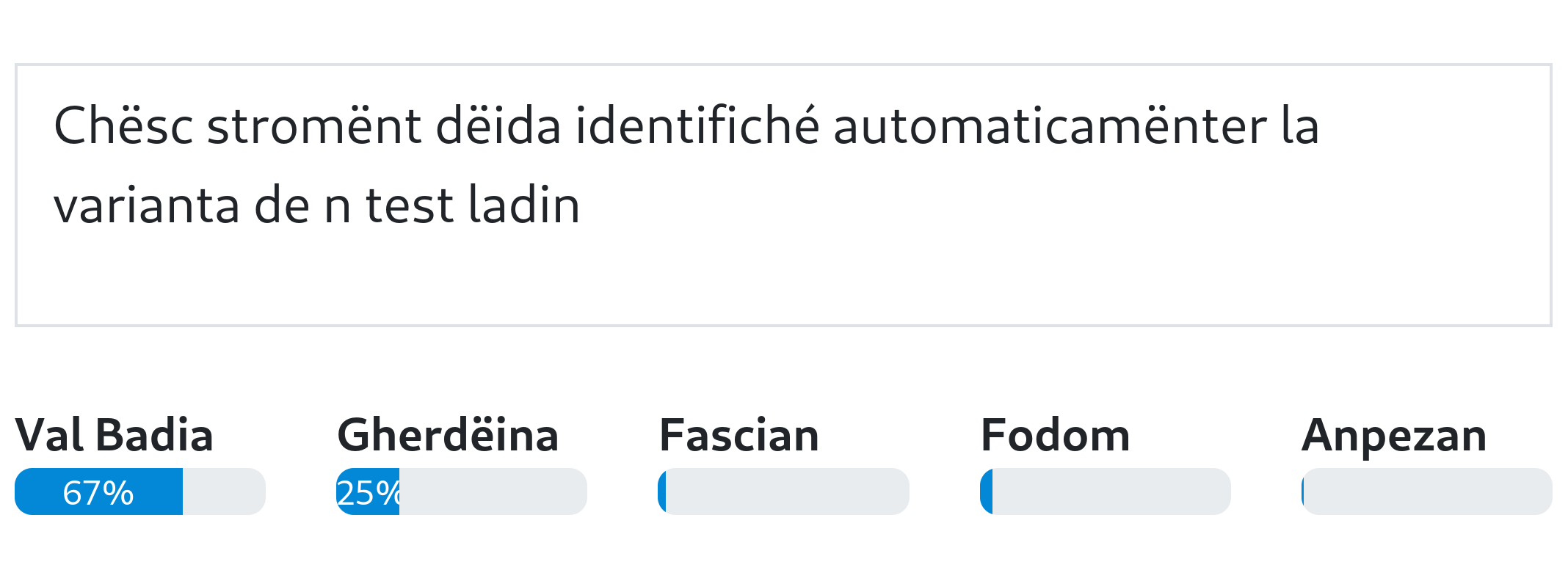Click the empty gray part of Gherdëina bar
This screenshot has height=581, width=1568.
click(492, 492)
